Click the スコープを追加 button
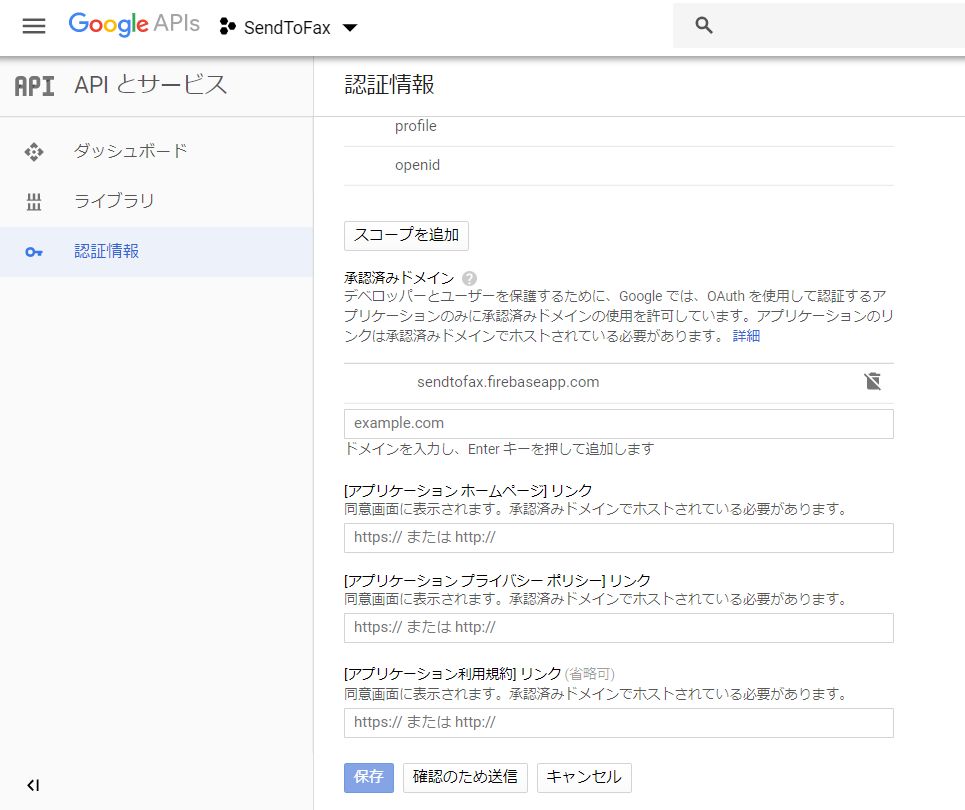Image resolution: width=965 pixels, height=810 pixels. (406, 236)
